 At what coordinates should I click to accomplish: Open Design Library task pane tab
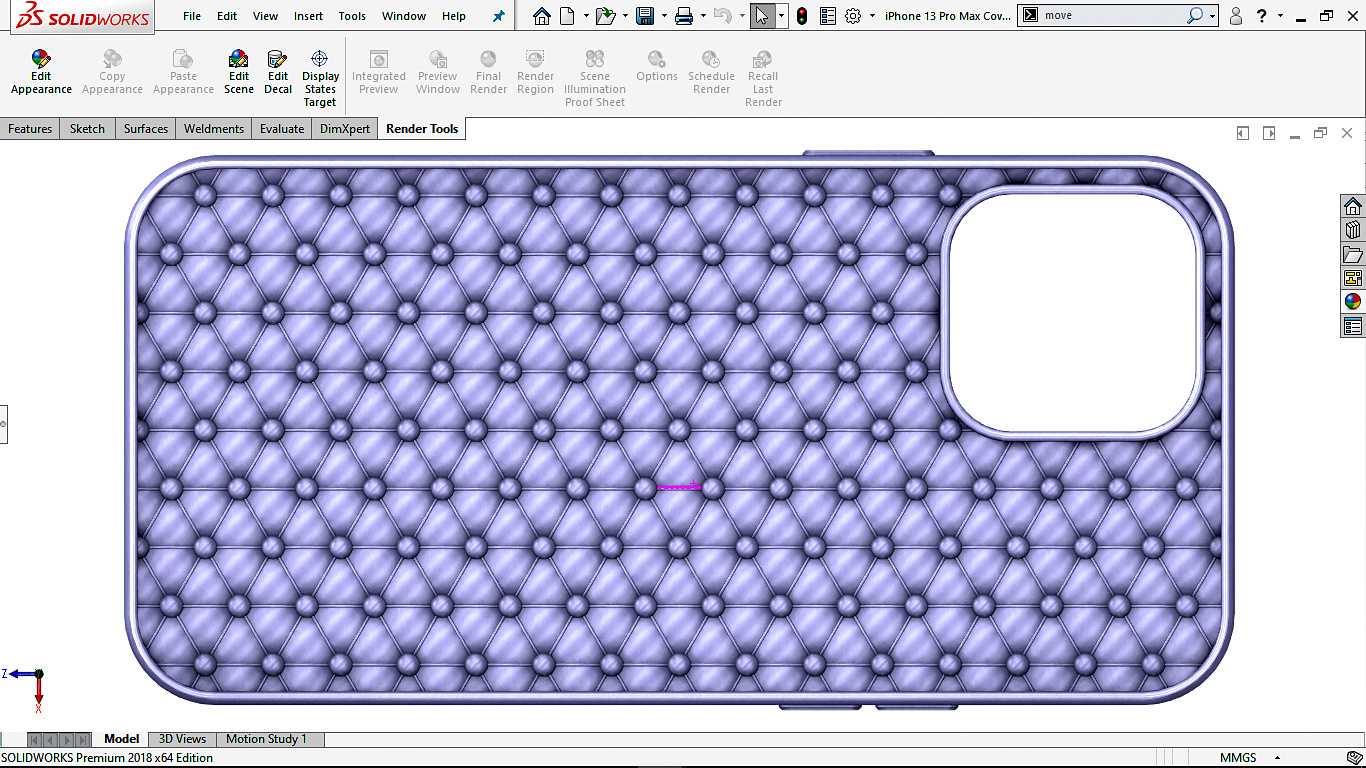[x=1353, y=230]
